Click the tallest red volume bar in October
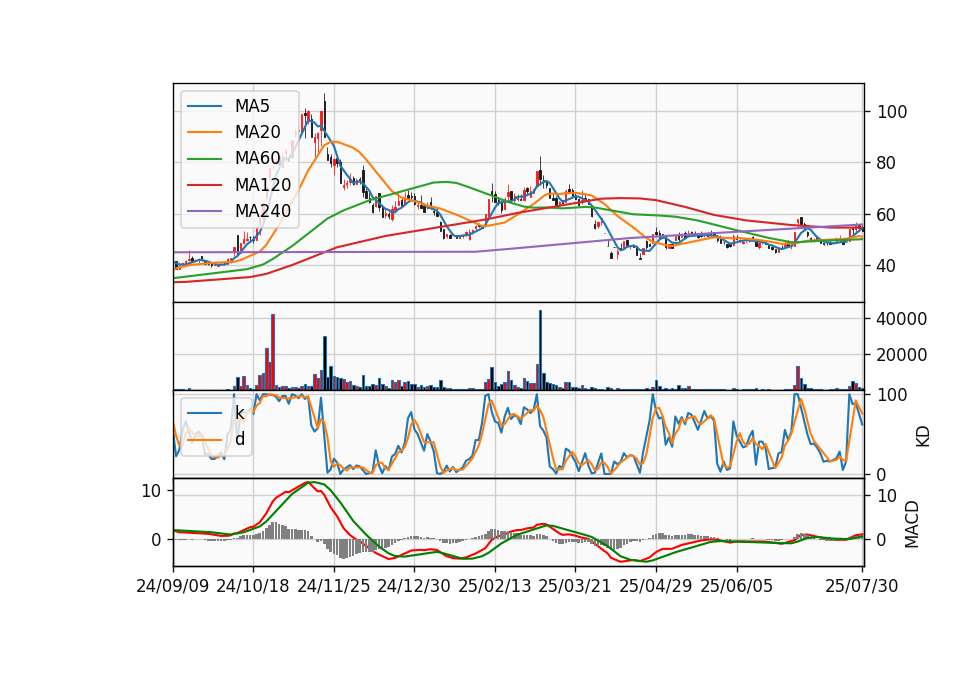Viewport: 960px width, 690px height. point(273,352)
